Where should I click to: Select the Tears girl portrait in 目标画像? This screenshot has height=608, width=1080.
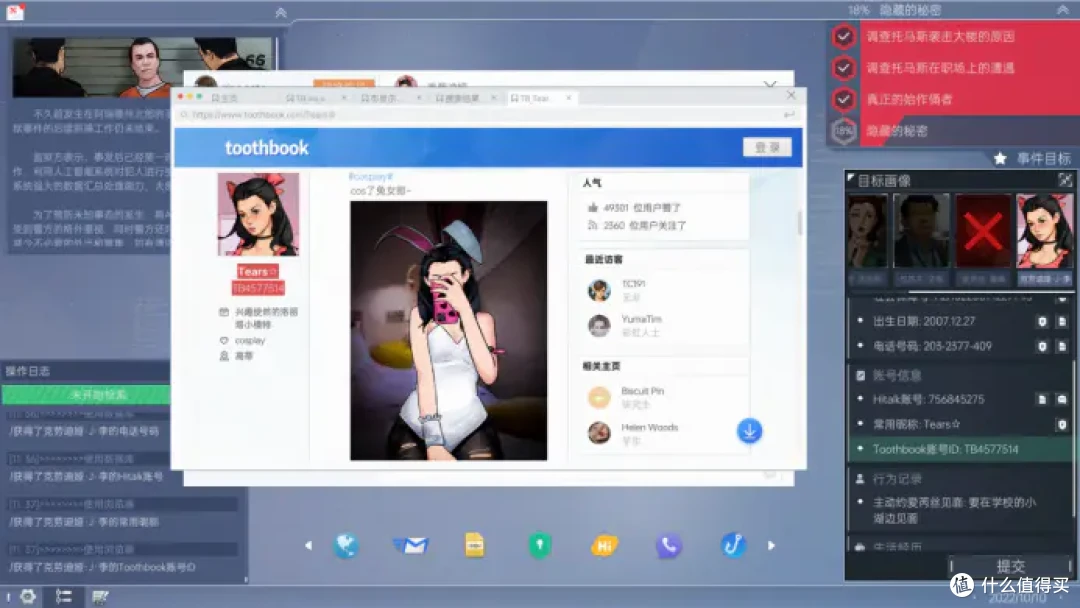point(1044,231)
